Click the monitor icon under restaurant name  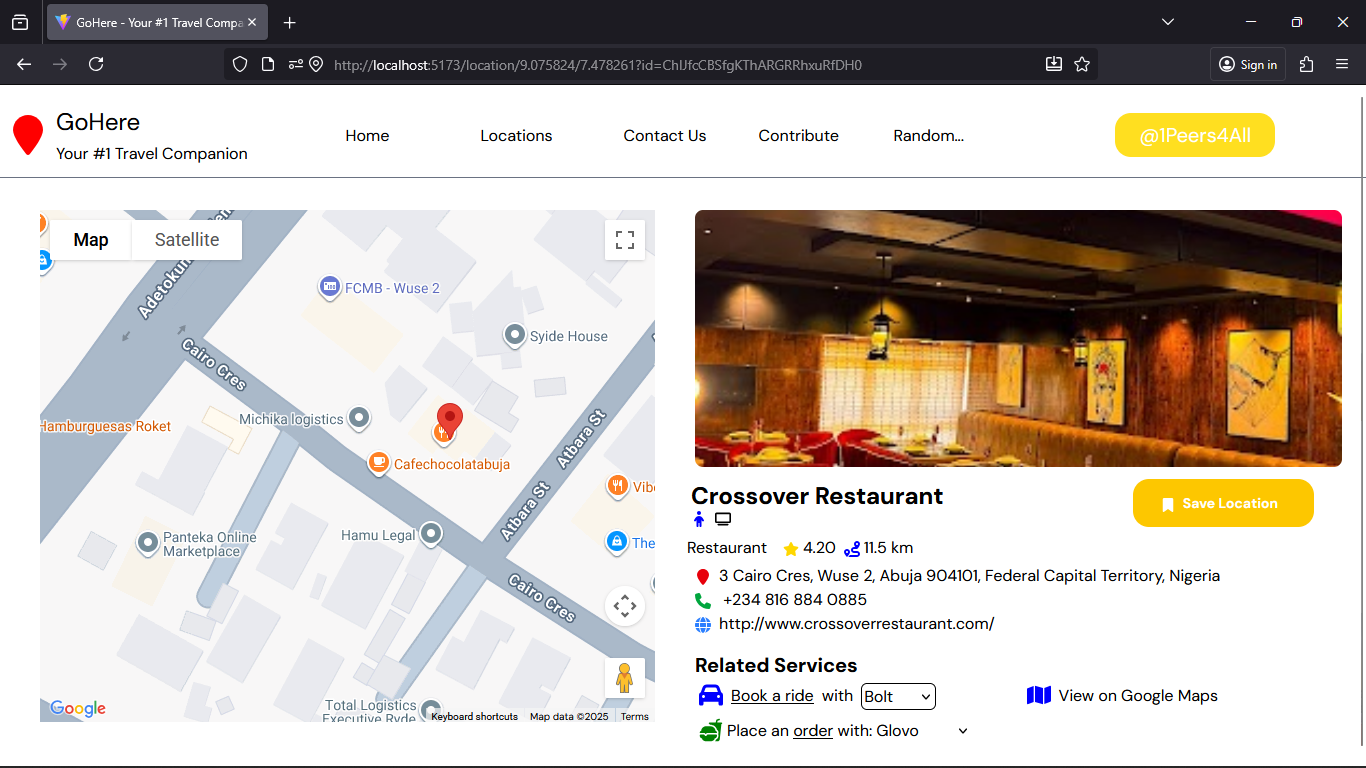click(723, 519)
